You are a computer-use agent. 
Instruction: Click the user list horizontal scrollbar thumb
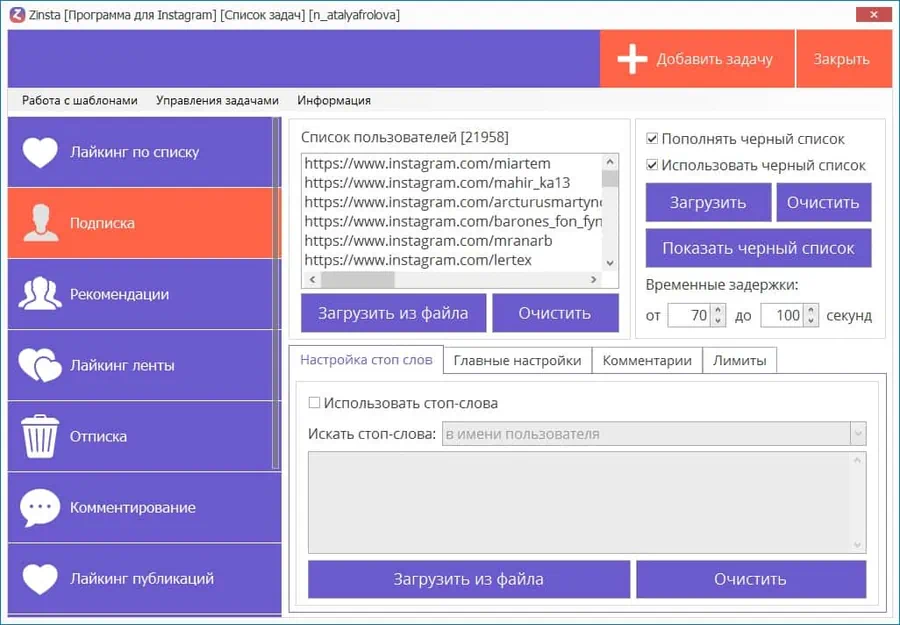[x=358, y=279]
